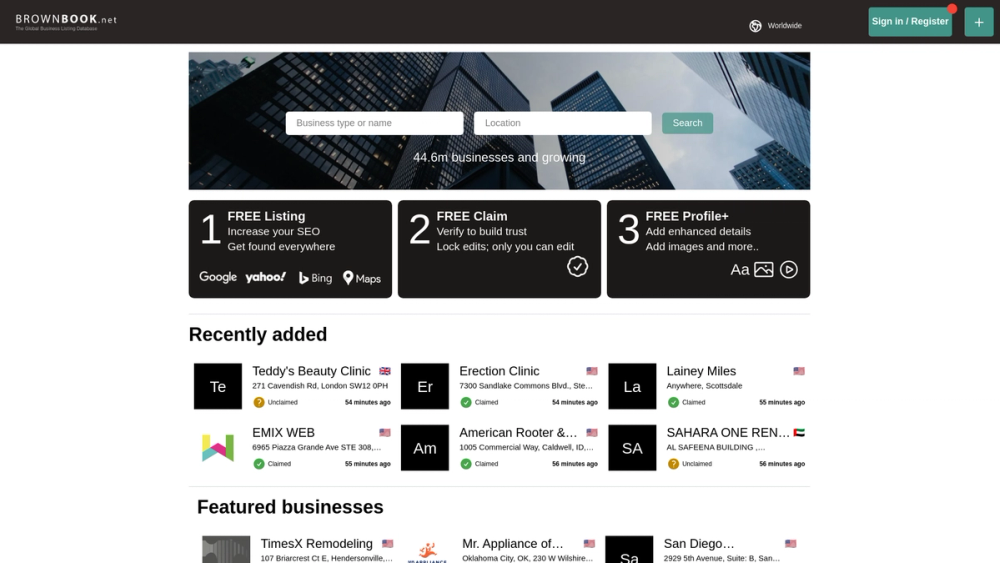Click US flag next to American Rooter
This screenshot has height=563, width=1000.
pos(592,432)
